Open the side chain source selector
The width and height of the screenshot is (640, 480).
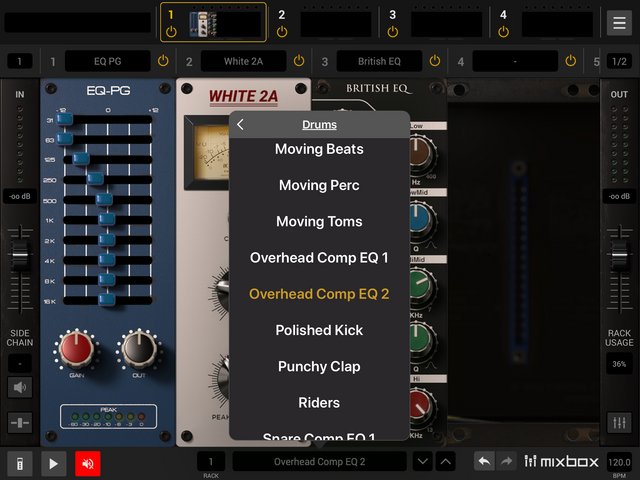coord(20,363)
